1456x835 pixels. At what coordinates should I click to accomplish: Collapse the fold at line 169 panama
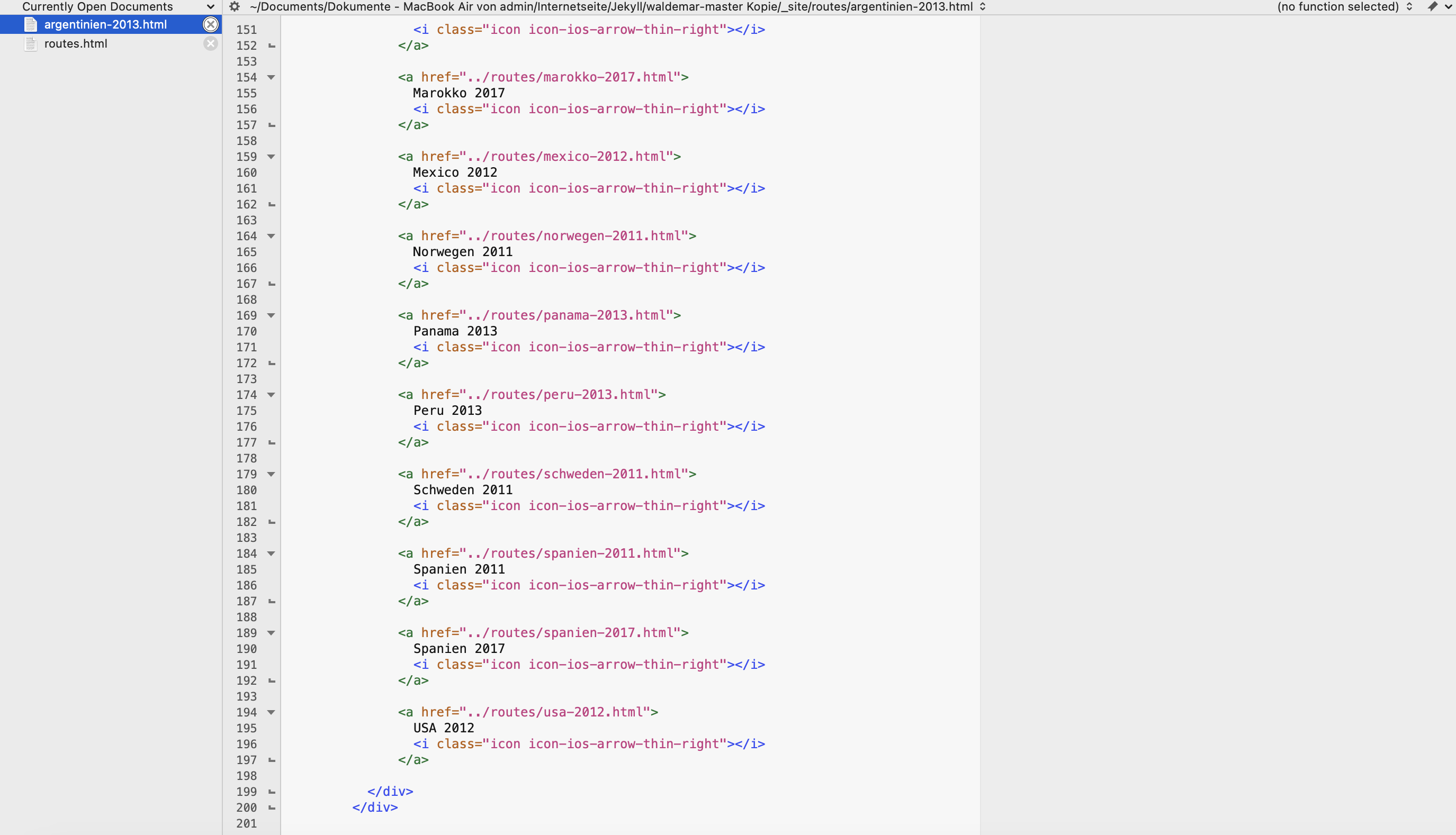pos(272,315)
